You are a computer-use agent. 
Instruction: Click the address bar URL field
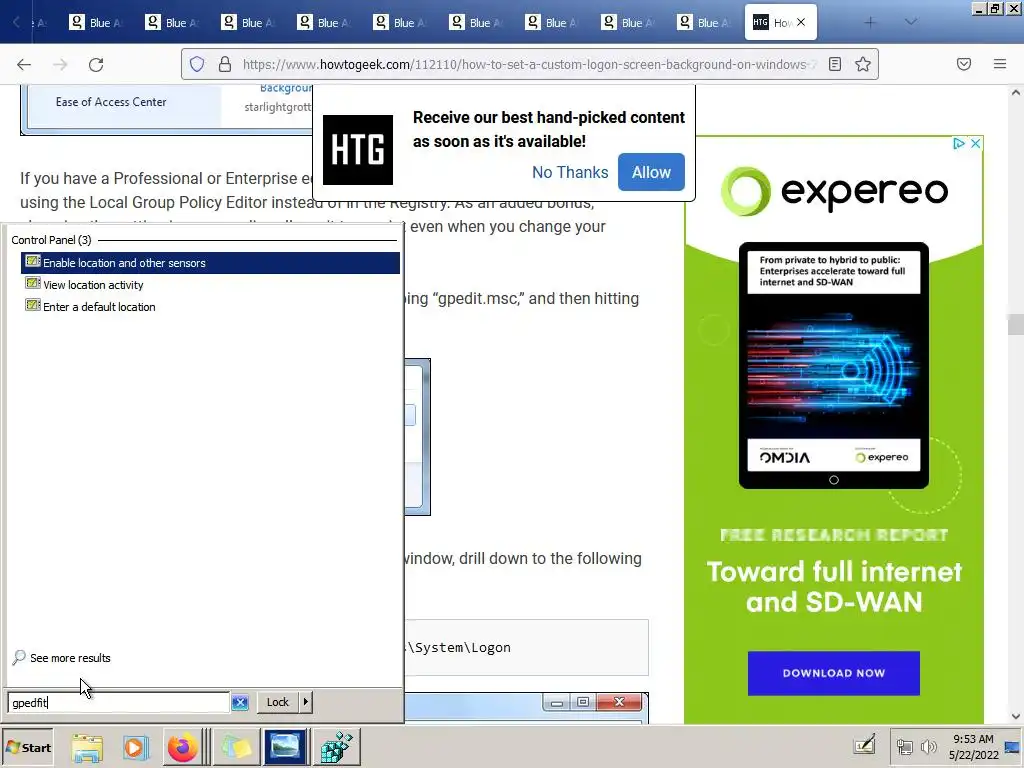click(x=528, y=64)
